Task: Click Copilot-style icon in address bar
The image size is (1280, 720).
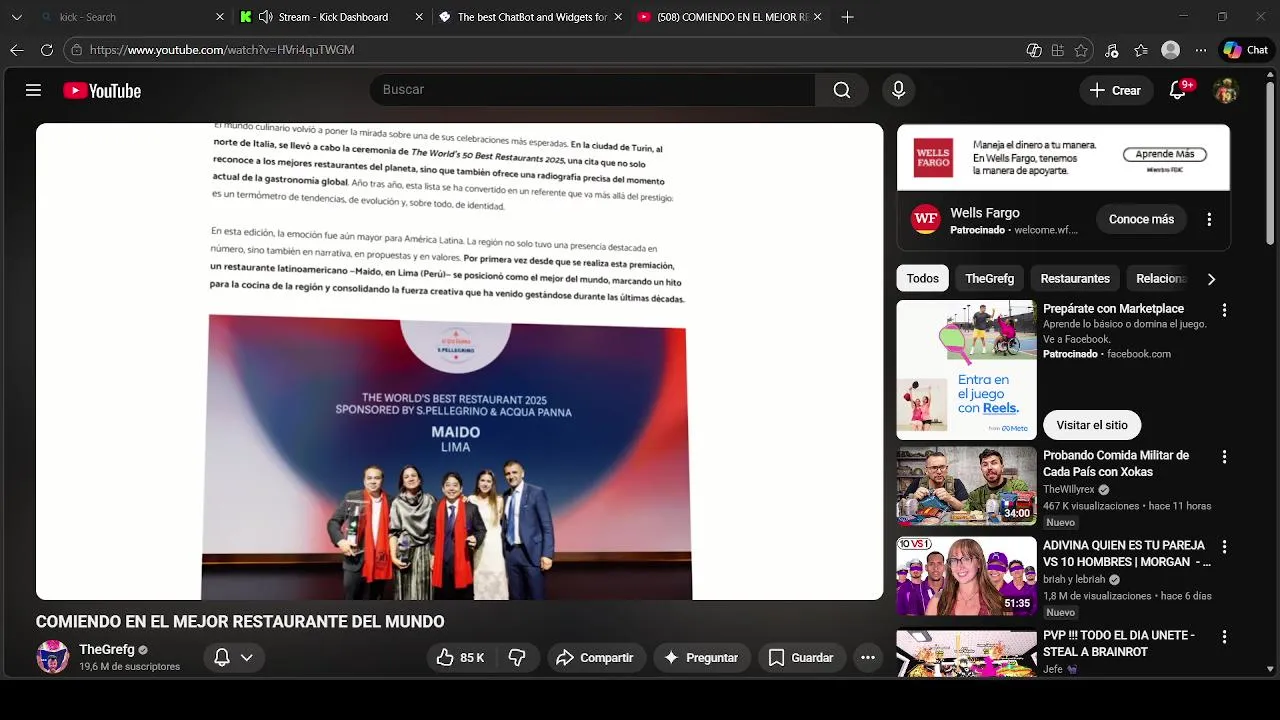Action: click(x=1034, y=50)
